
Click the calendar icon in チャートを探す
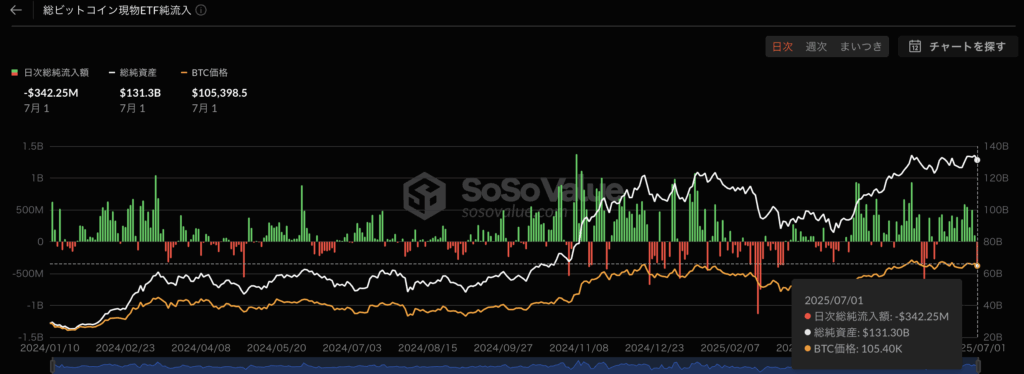coord(915,46)
